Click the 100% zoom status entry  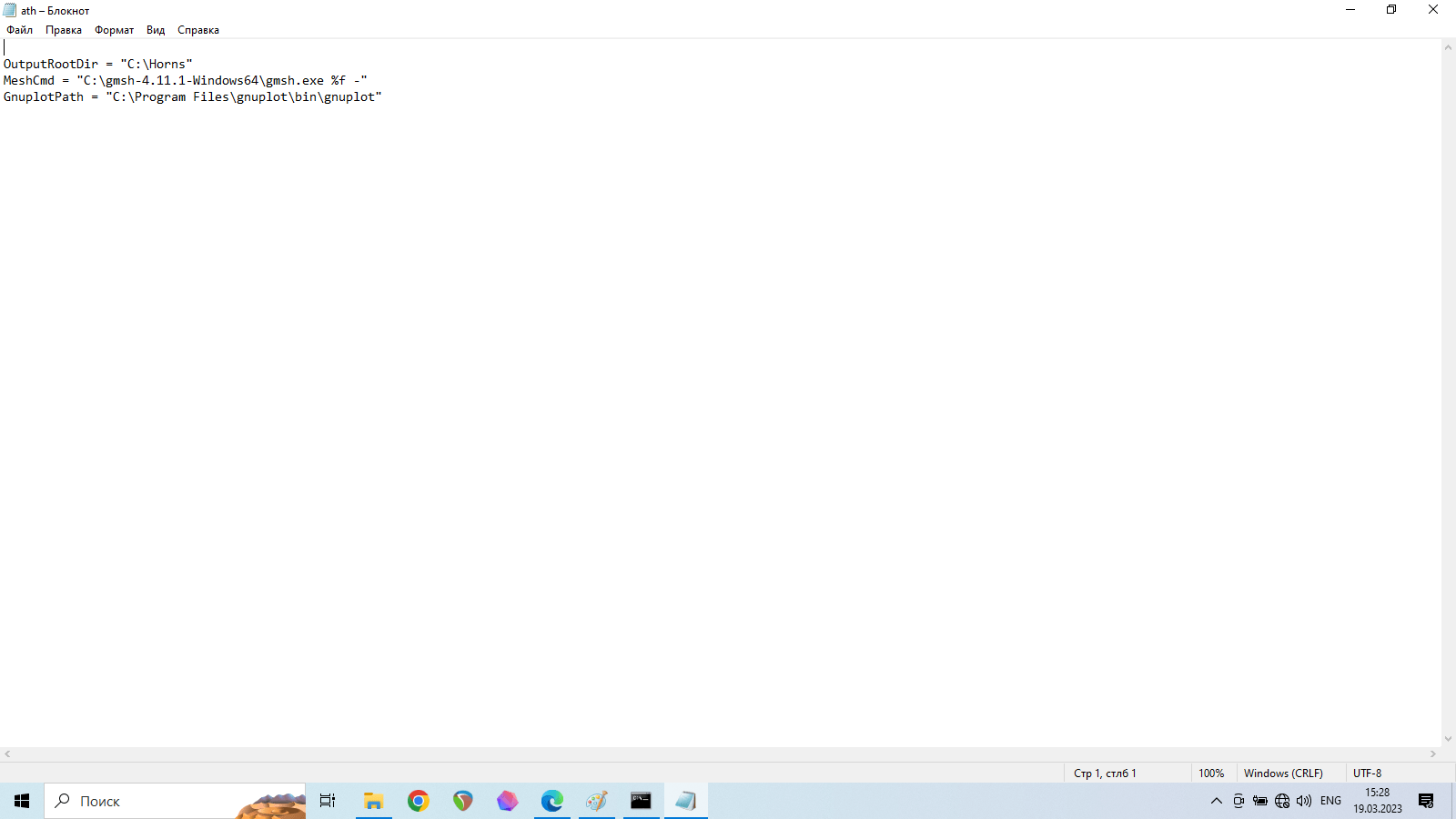1211,773
